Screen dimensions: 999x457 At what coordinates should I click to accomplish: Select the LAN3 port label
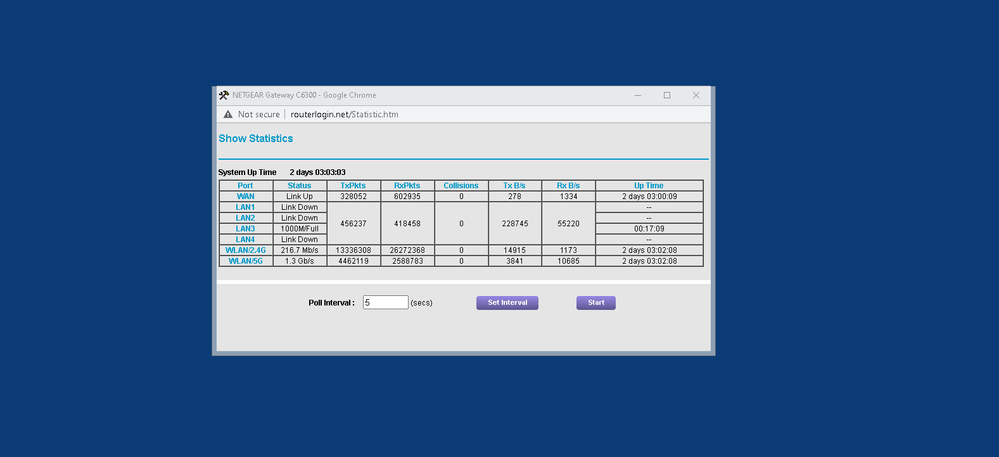(x=246, y=229)
